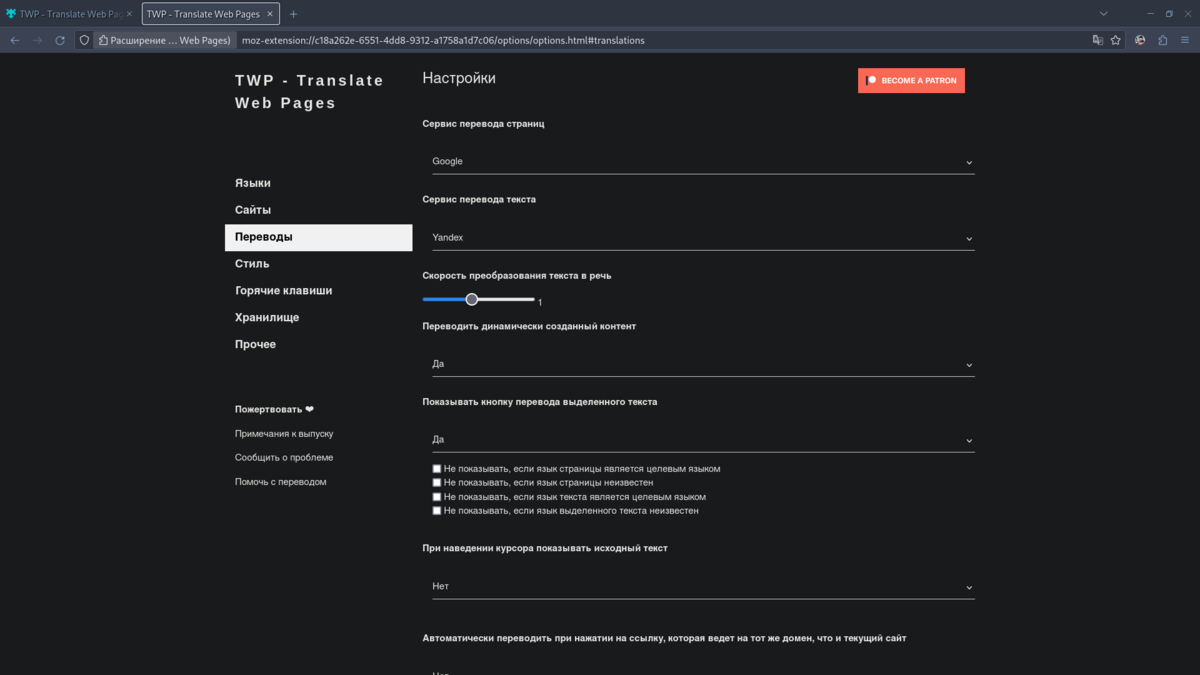
Task: Expand the Yandex text translation service dropdown
Action: [x=703, y=238]
